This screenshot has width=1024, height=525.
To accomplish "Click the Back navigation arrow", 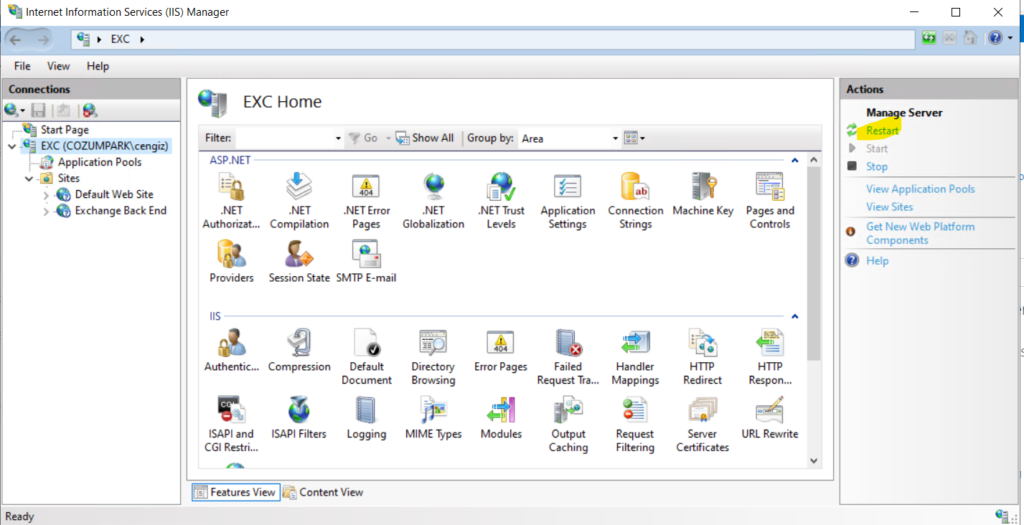I will click(x=15, y=40).
